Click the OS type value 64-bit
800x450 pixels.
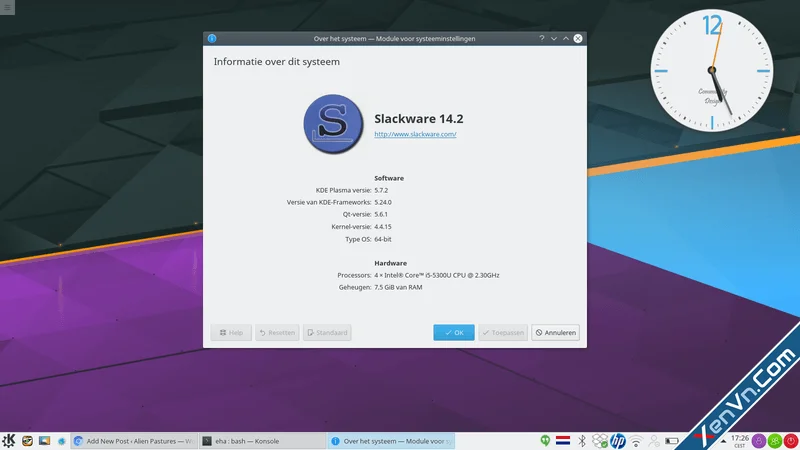tap(383, 239)
